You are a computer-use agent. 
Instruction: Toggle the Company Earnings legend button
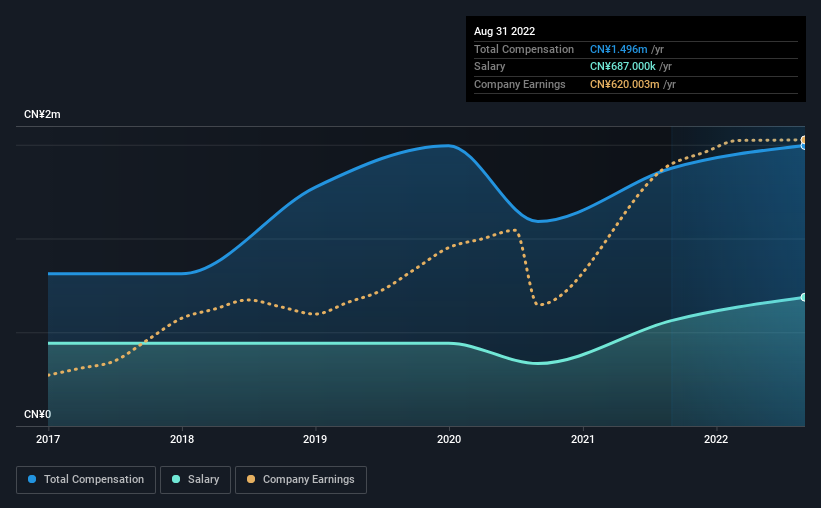point(301,480)
